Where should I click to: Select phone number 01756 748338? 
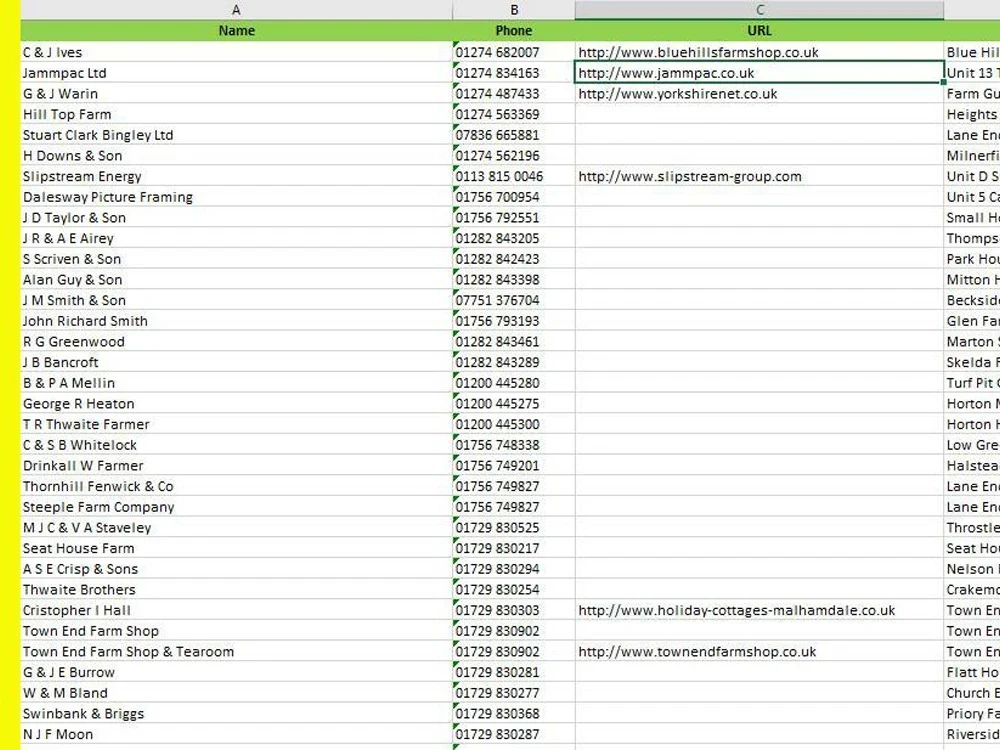pyautogui.click(x=513, y=445)
